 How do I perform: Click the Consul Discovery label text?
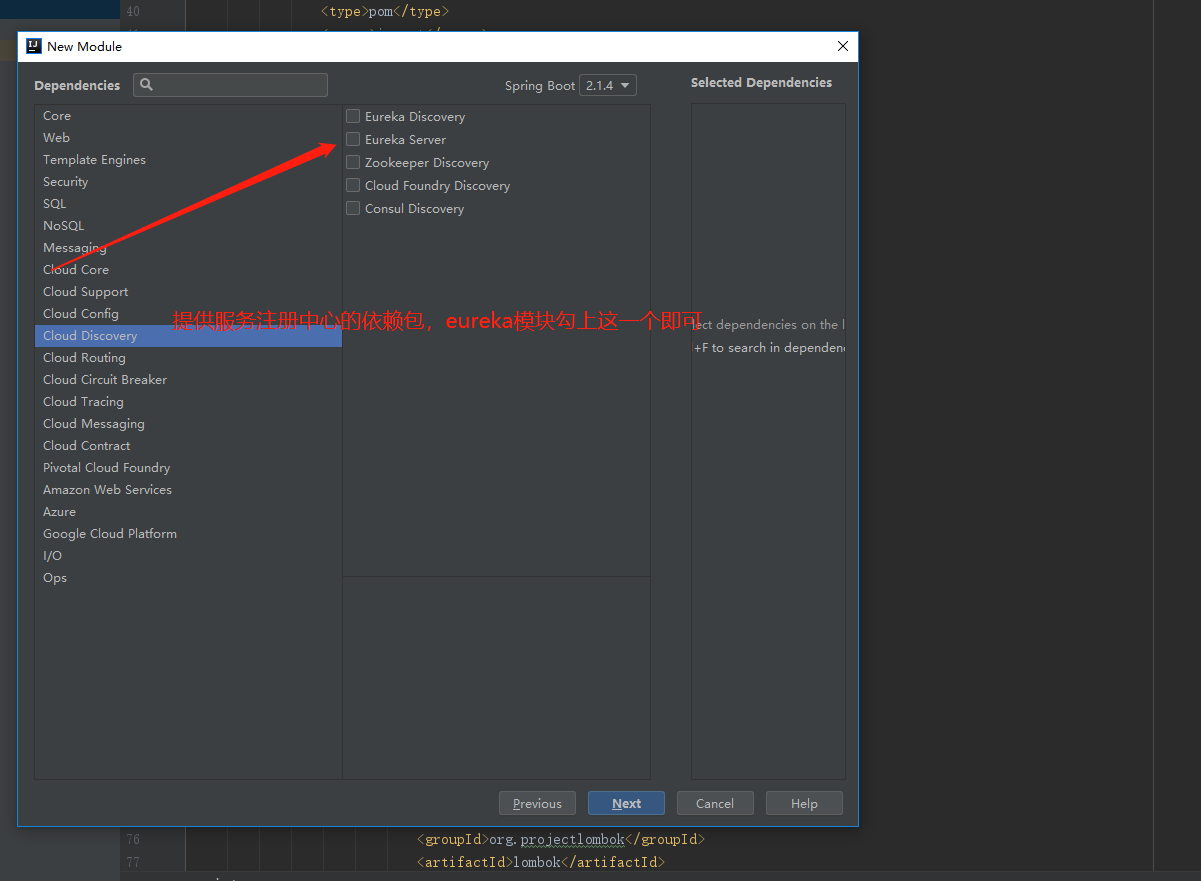414,208
